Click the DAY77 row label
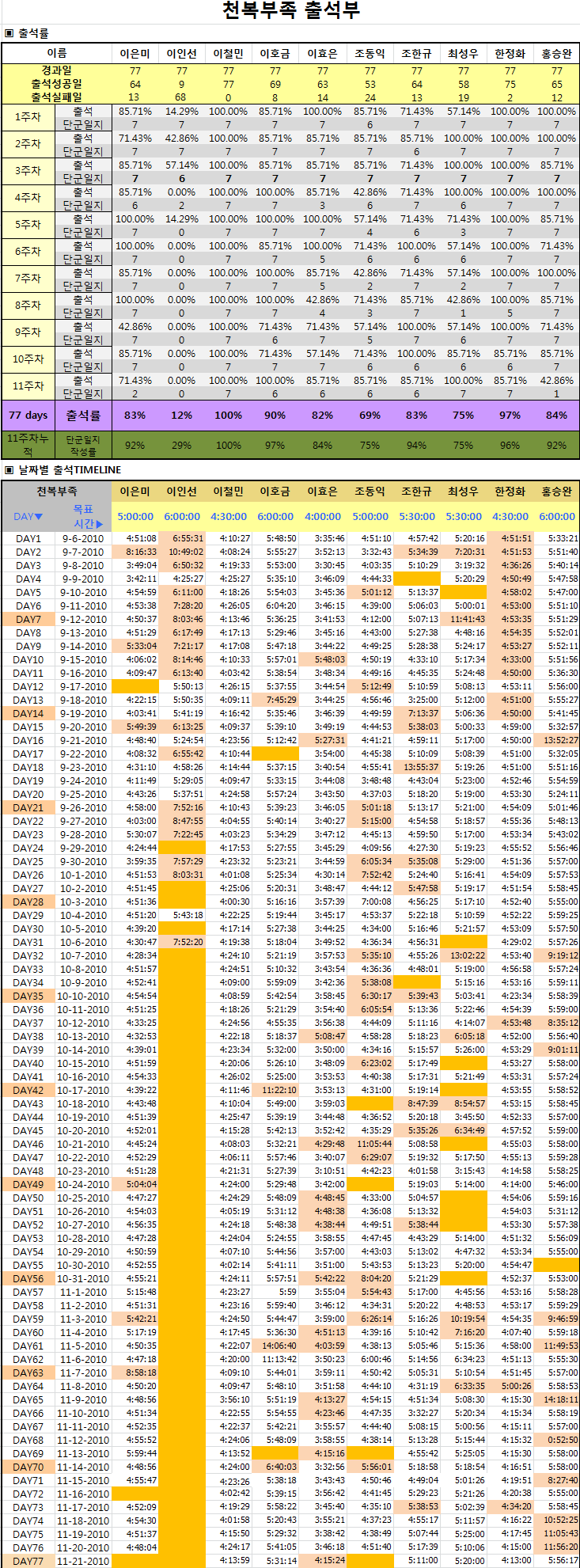The image size is (580, 1568). point(28,1561)
